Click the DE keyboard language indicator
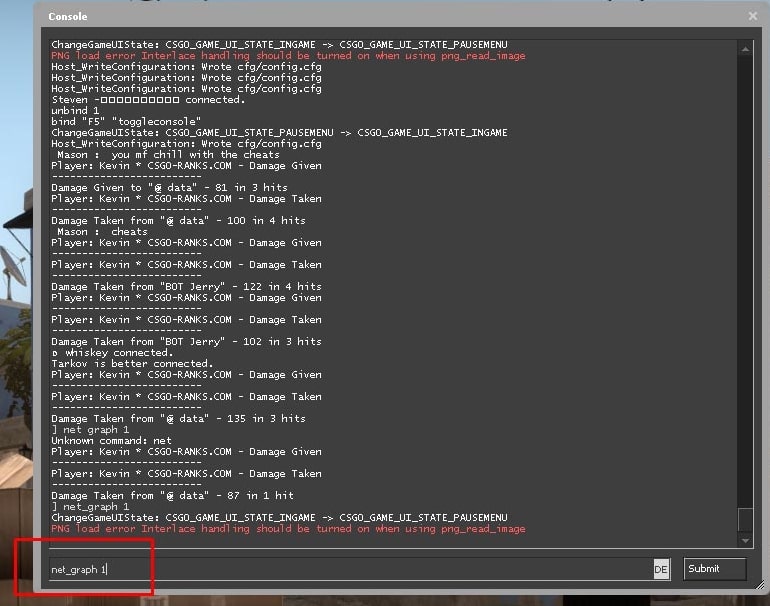 661,569
